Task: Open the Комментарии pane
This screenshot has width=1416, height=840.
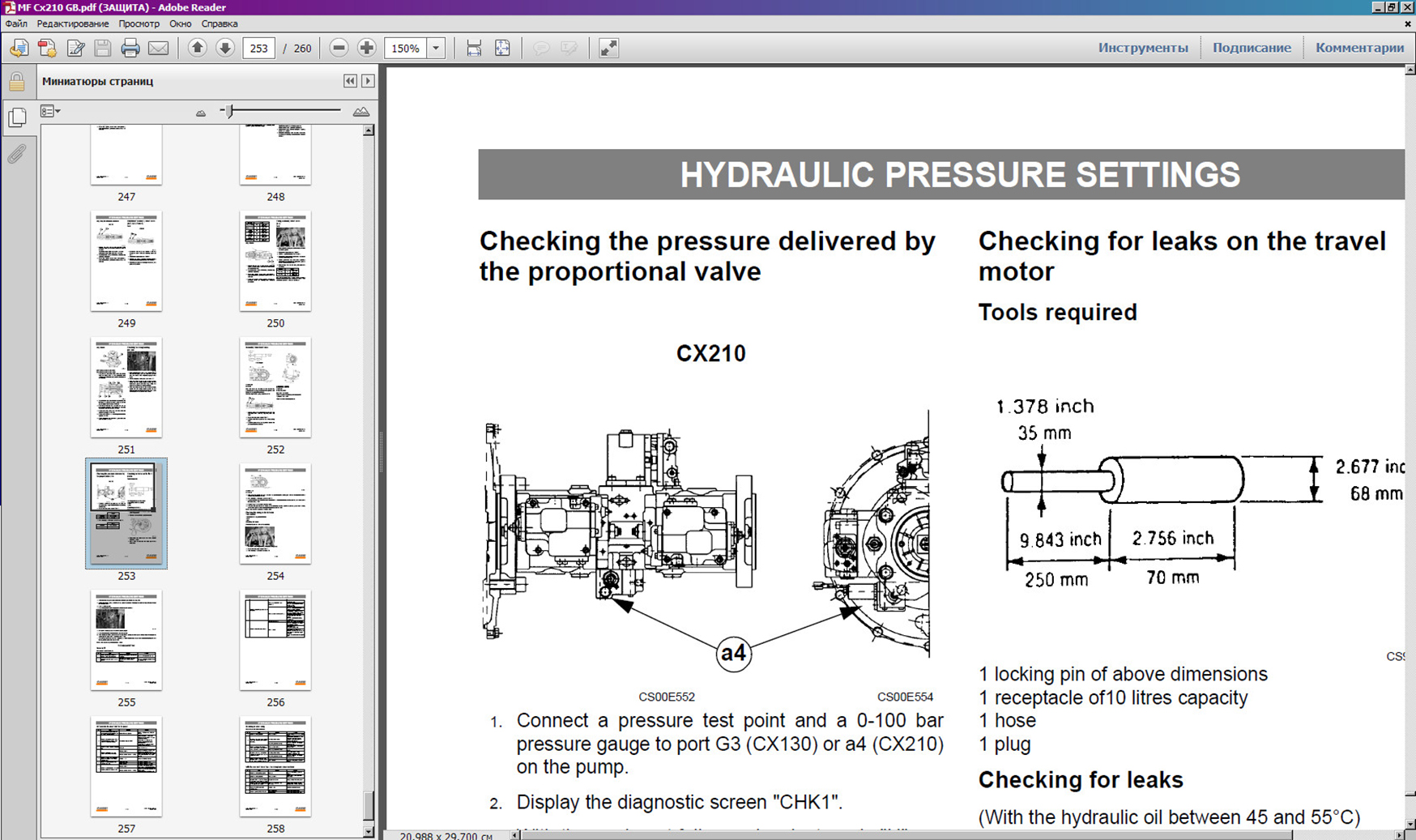Action: click(1359, 48)
